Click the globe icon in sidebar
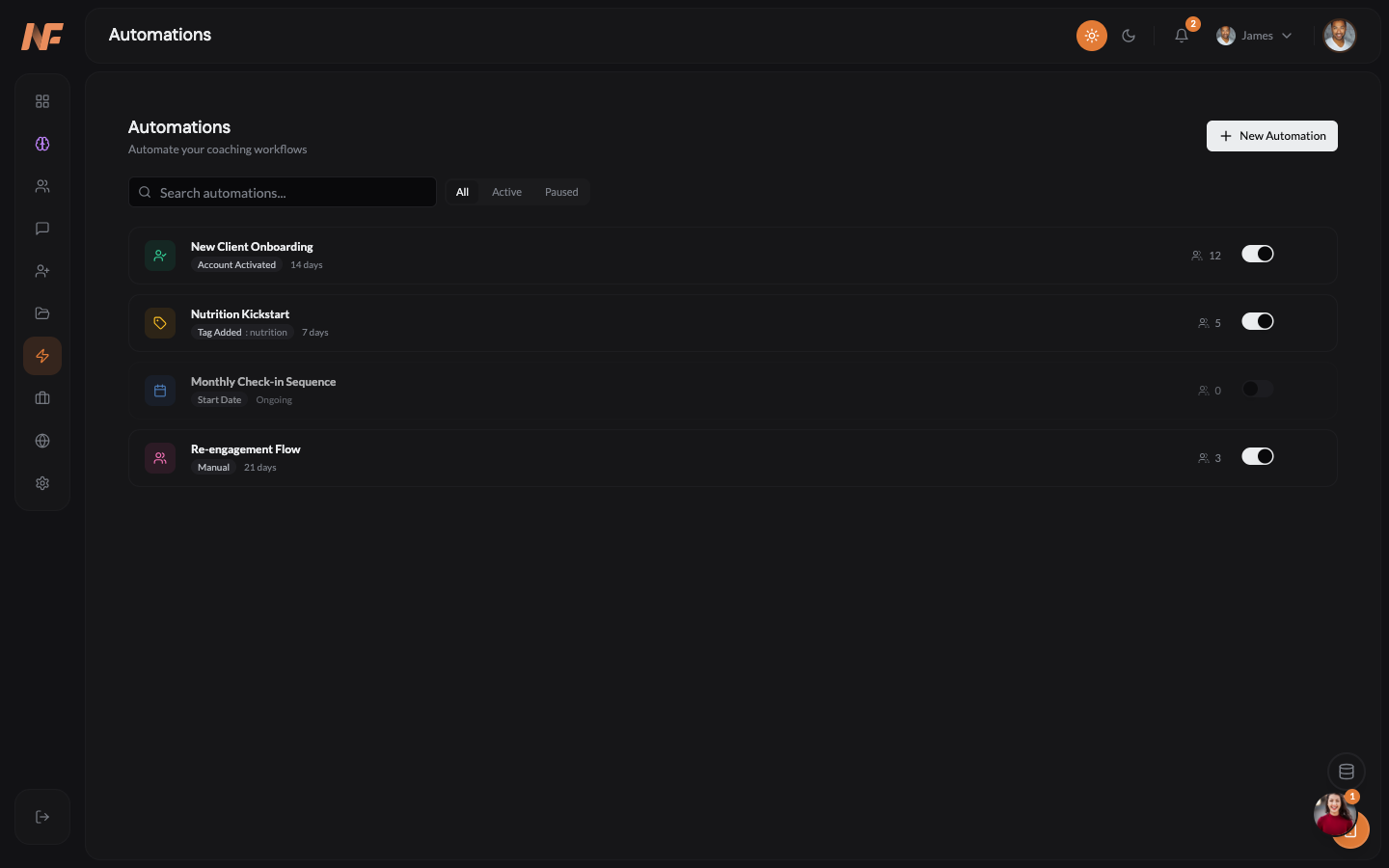This screenshot has height=868, width=1389. coord(42,441)
